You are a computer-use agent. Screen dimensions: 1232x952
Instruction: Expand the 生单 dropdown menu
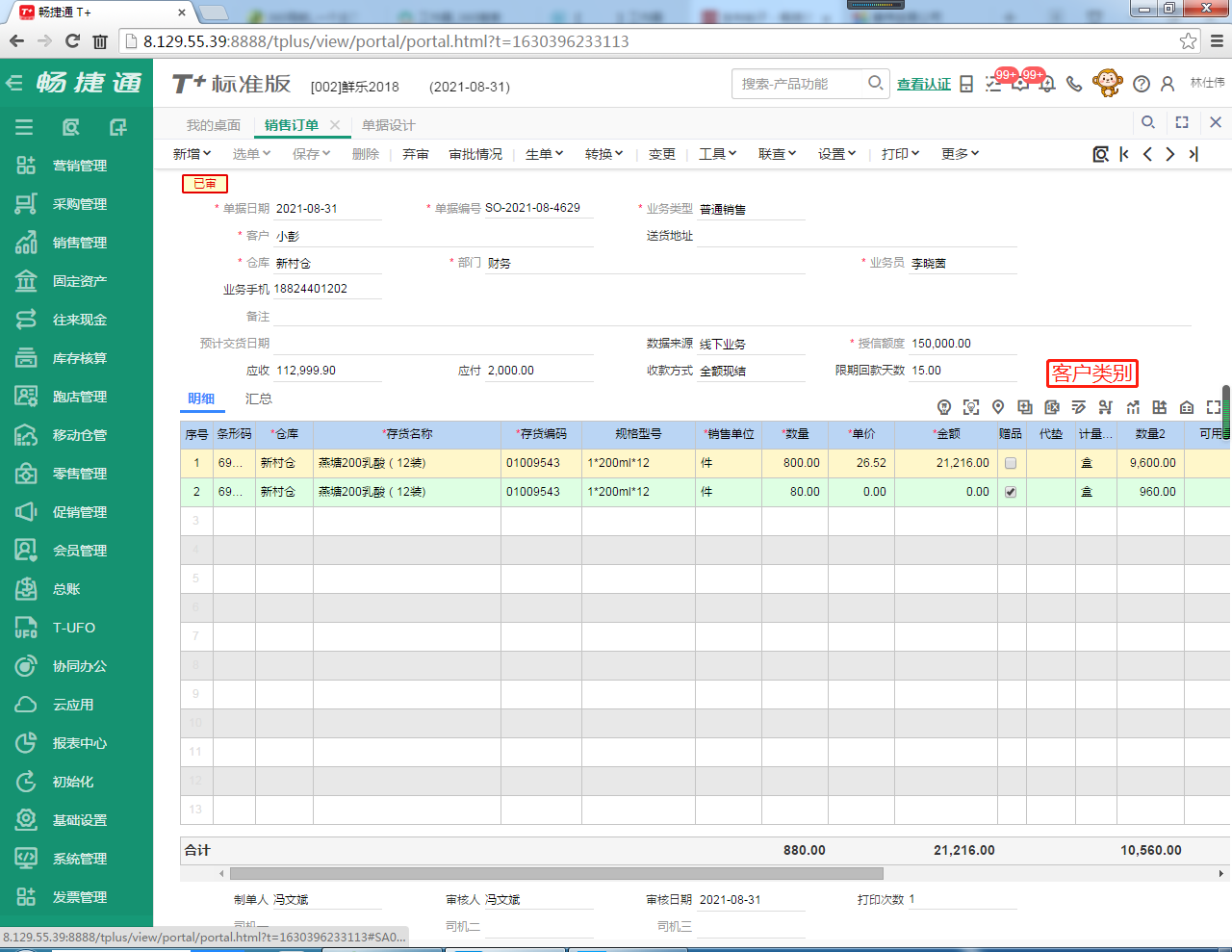point(544,154)
